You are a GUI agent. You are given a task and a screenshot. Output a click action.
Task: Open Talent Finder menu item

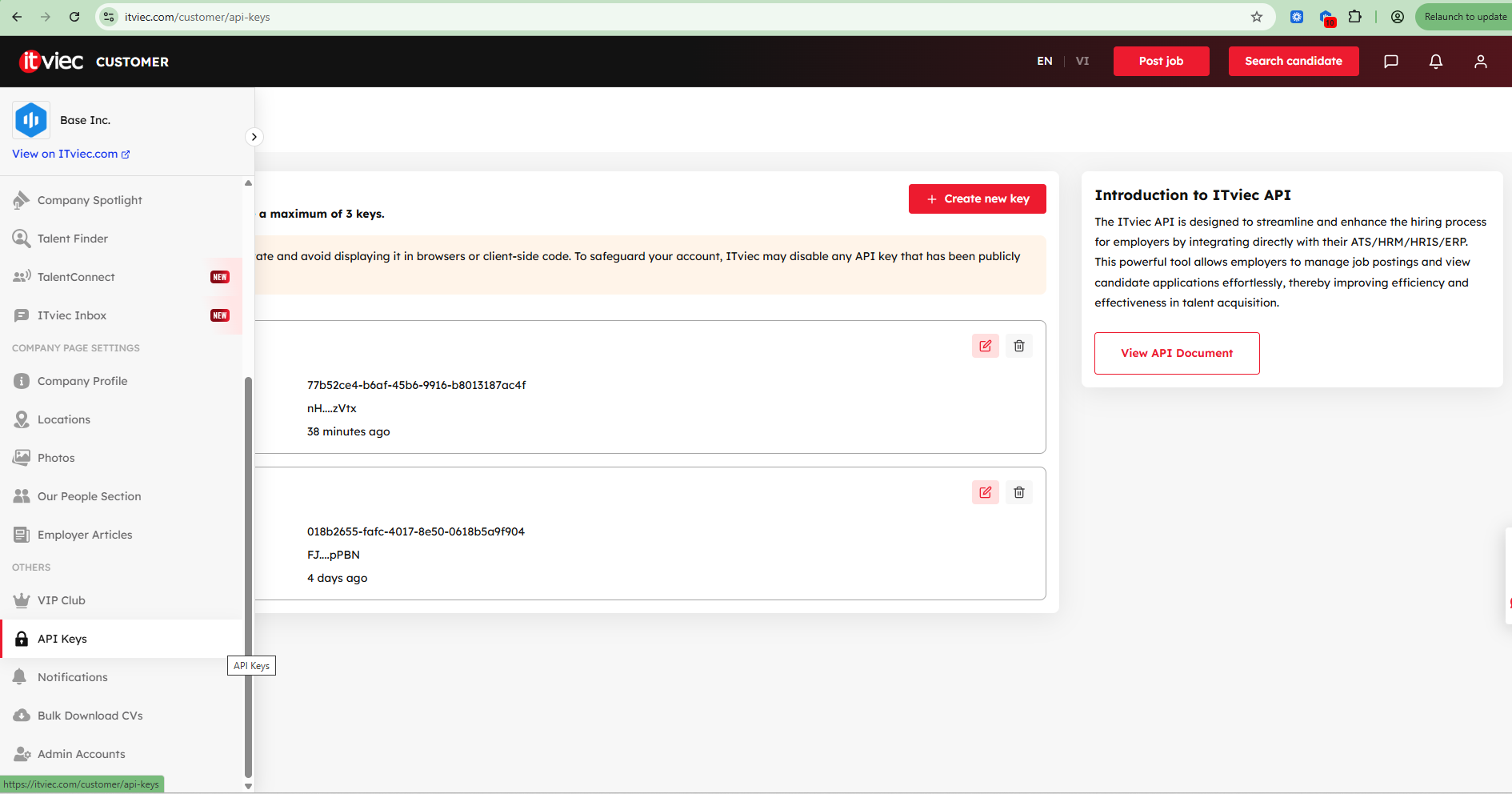pyautogui.click(x=122, y=239)
